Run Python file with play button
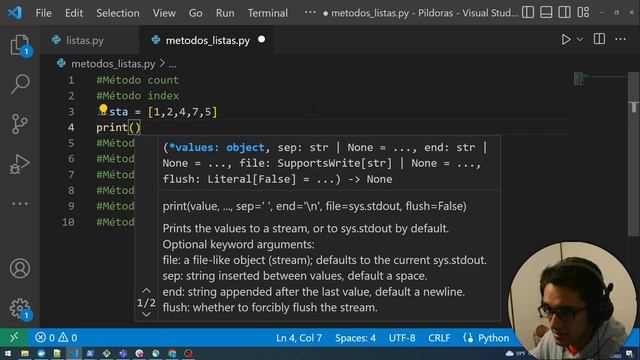Screen dimensions: 640x360 click(x=566, y=39)
